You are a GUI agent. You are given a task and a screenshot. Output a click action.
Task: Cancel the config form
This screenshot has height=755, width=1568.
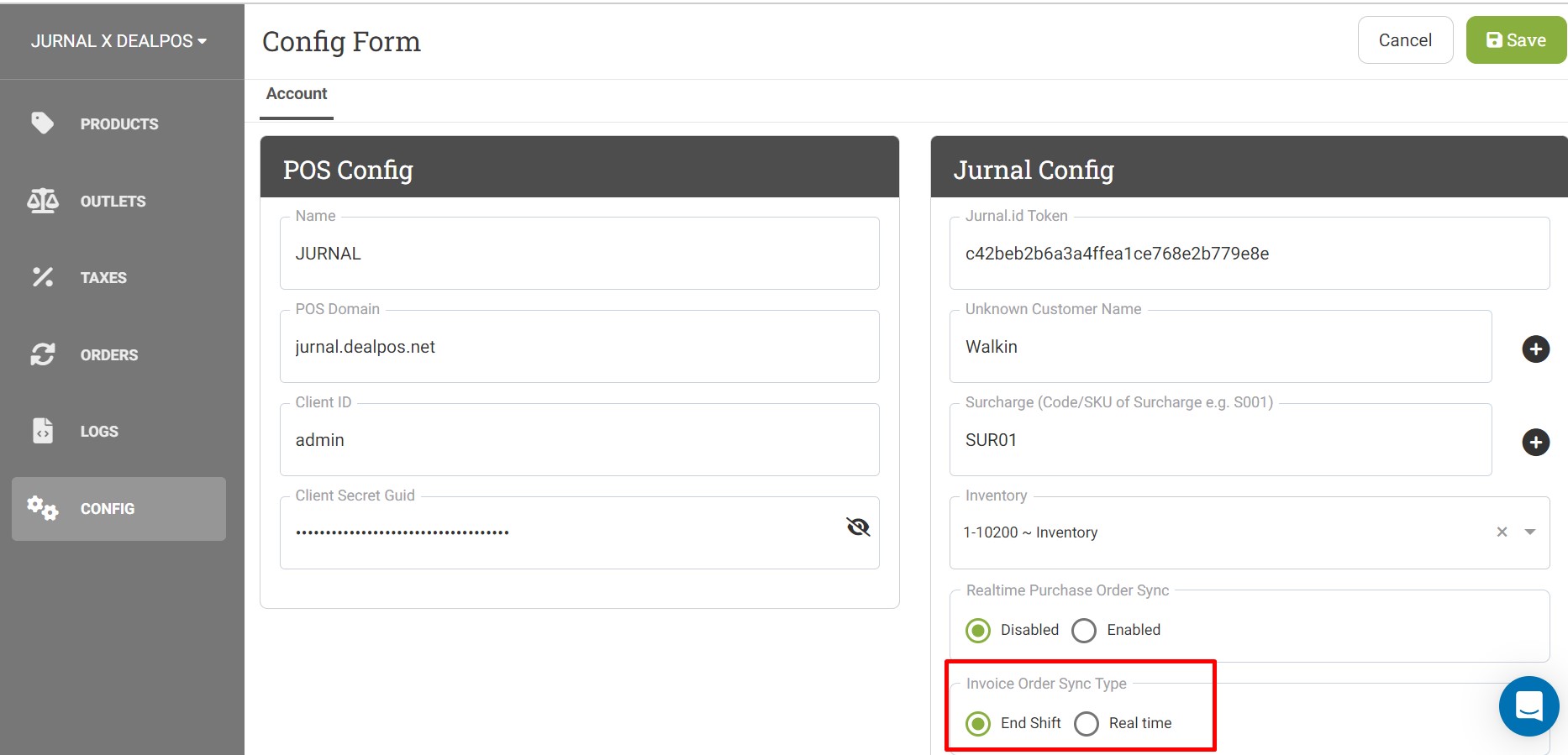[1405, 40]
